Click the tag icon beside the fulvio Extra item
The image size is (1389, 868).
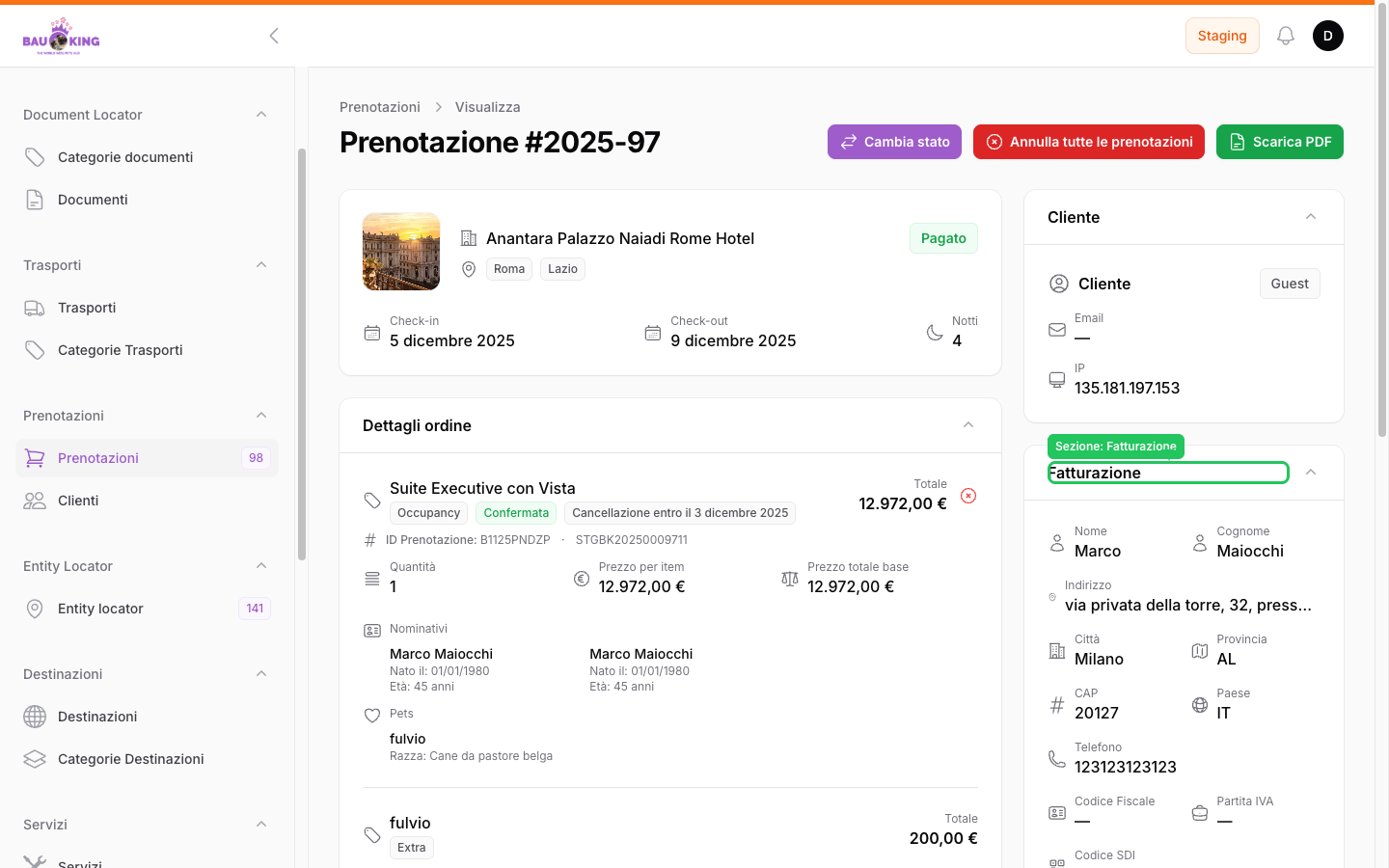pyautogui.click(x=372, y=835)
